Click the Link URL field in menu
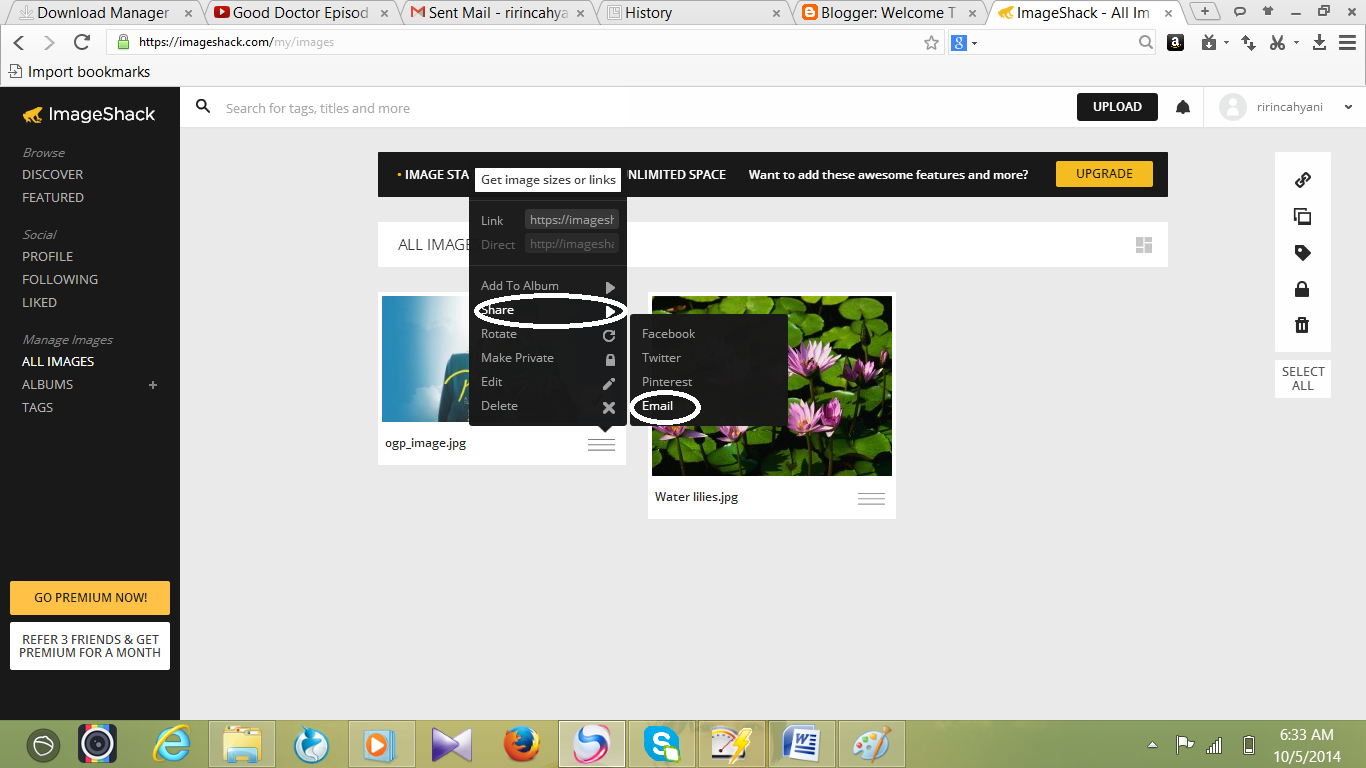Image resolution: width=1366 pixels, height=768 pixels. 572,220
